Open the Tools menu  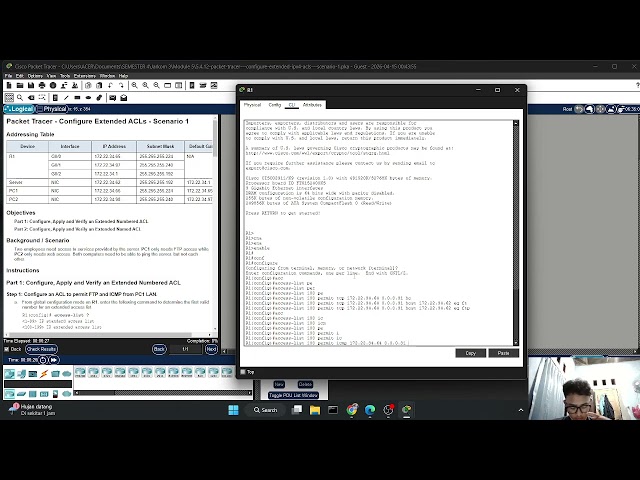pos(65,76)
